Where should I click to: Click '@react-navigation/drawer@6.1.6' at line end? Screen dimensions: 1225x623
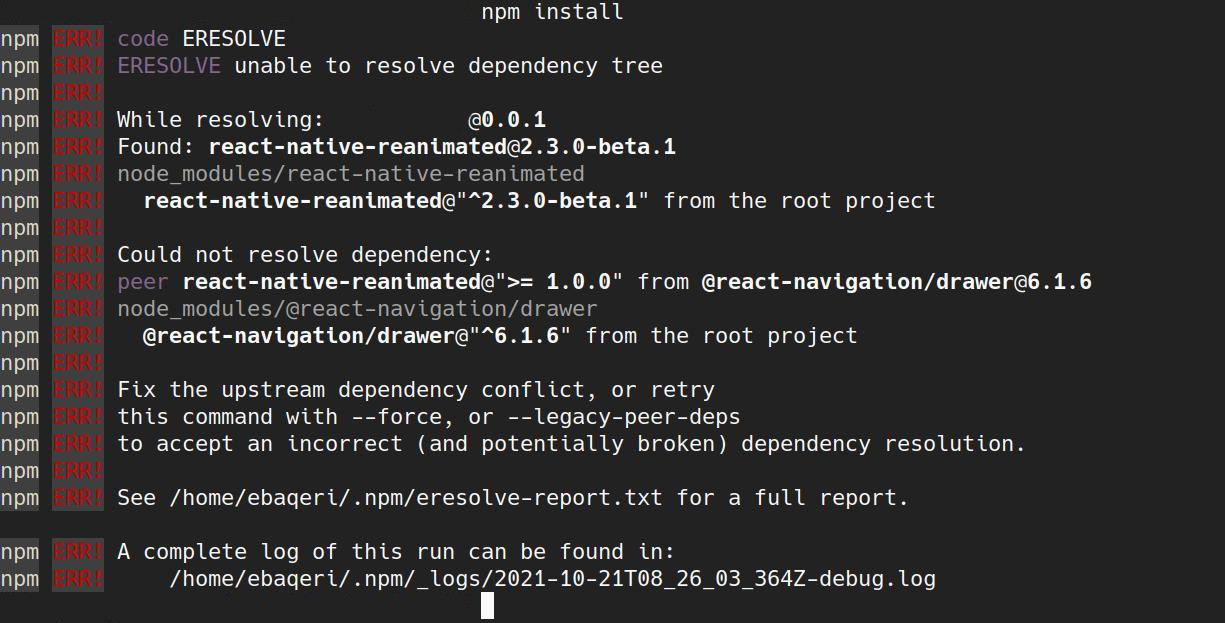click(x=896, y=282)
